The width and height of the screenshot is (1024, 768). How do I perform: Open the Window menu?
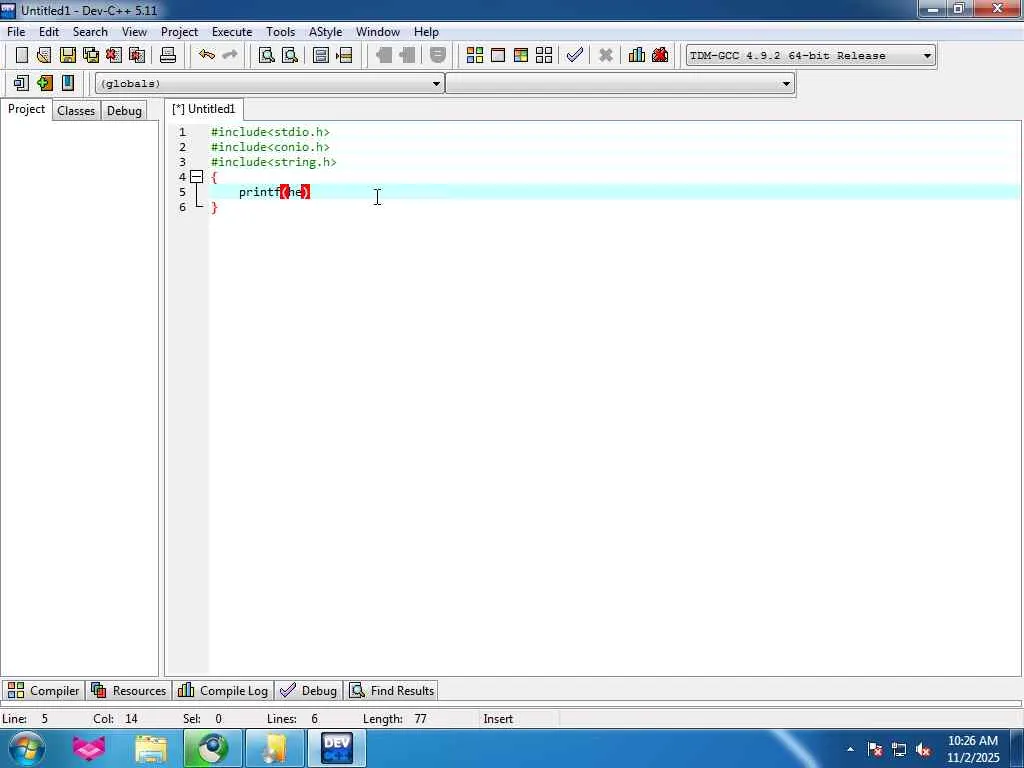[x=377, y=31]
